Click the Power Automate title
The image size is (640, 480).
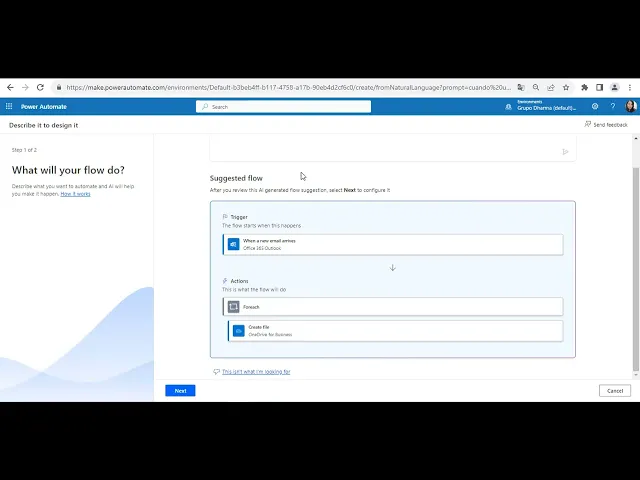click(44, 107)
